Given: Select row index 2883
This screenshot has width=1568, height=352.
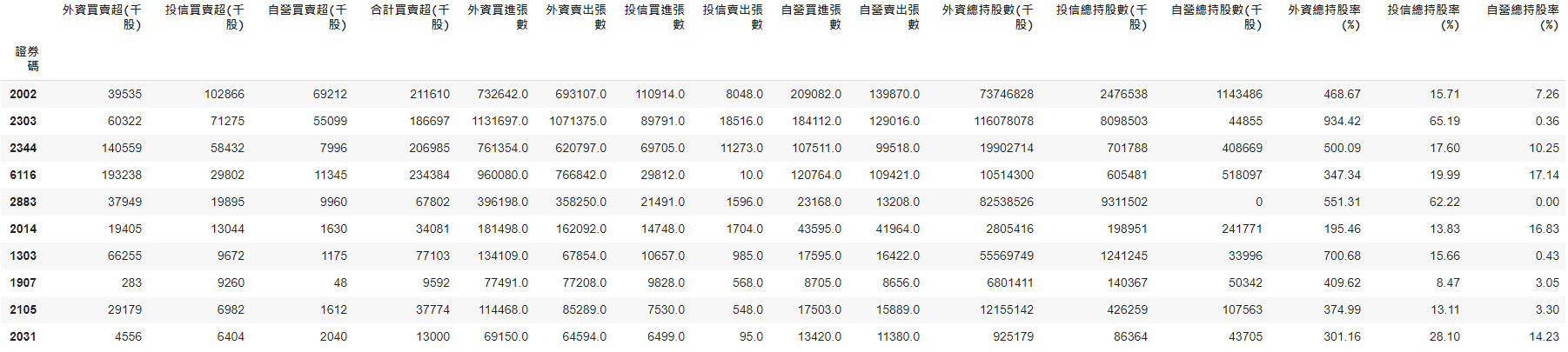Looking at the screenshot, I should point(23,202).
